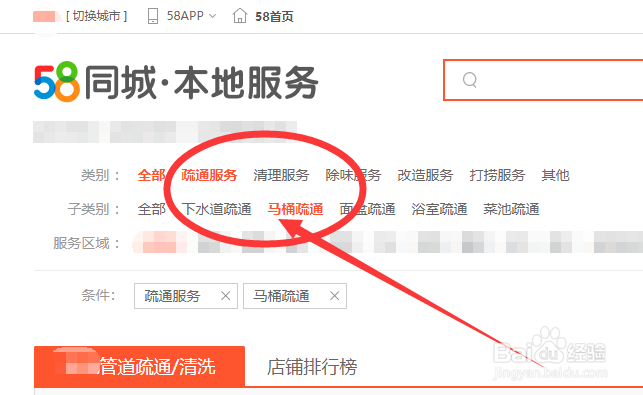The width and height of the screenshot is (643, 395).
Task: Select 菜池疏通 subcategory
Action: click(x=511, y=209)
